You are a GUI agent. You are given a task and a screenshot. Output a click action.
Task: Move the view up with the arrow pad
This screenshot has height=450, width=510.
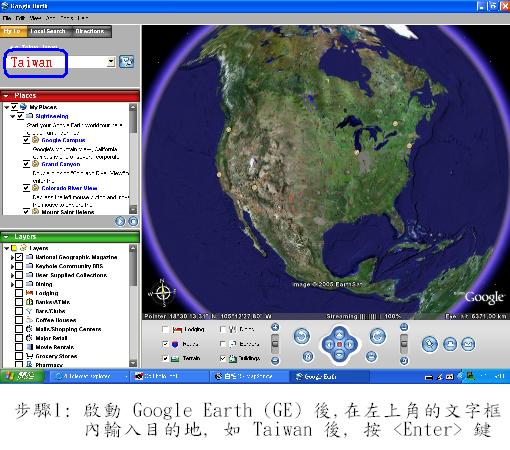(339, 334)
